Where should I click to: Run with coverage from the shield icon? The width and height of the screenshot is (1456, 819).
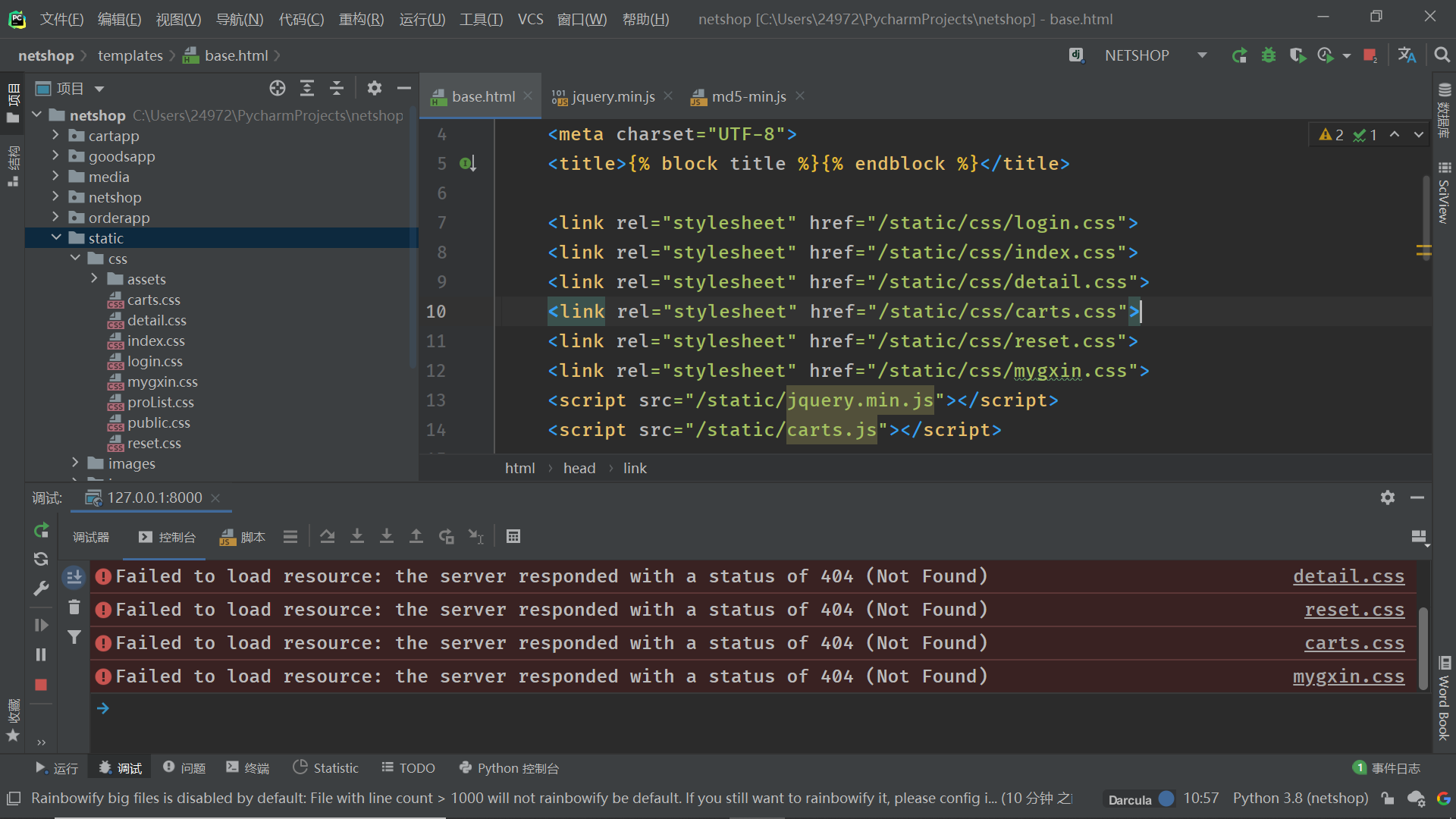click(1297, 55)
